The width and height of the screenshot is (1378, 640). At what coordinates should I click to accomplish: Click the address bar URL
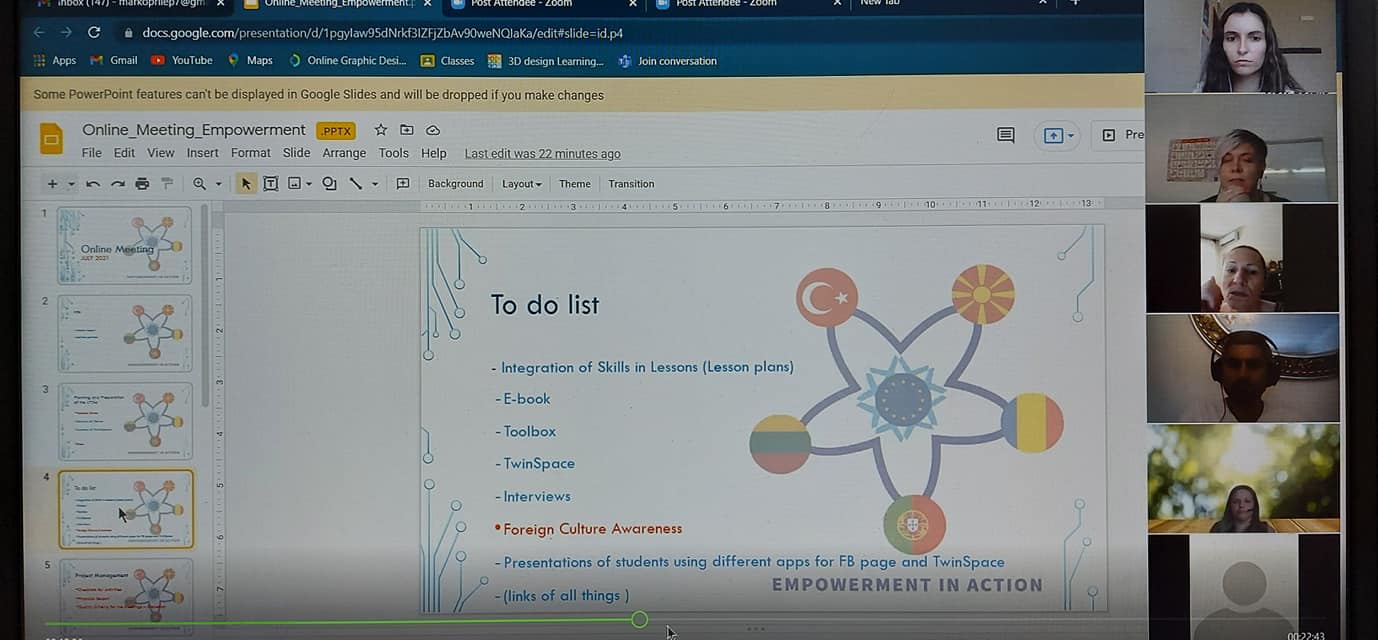[x=382, y=33]
